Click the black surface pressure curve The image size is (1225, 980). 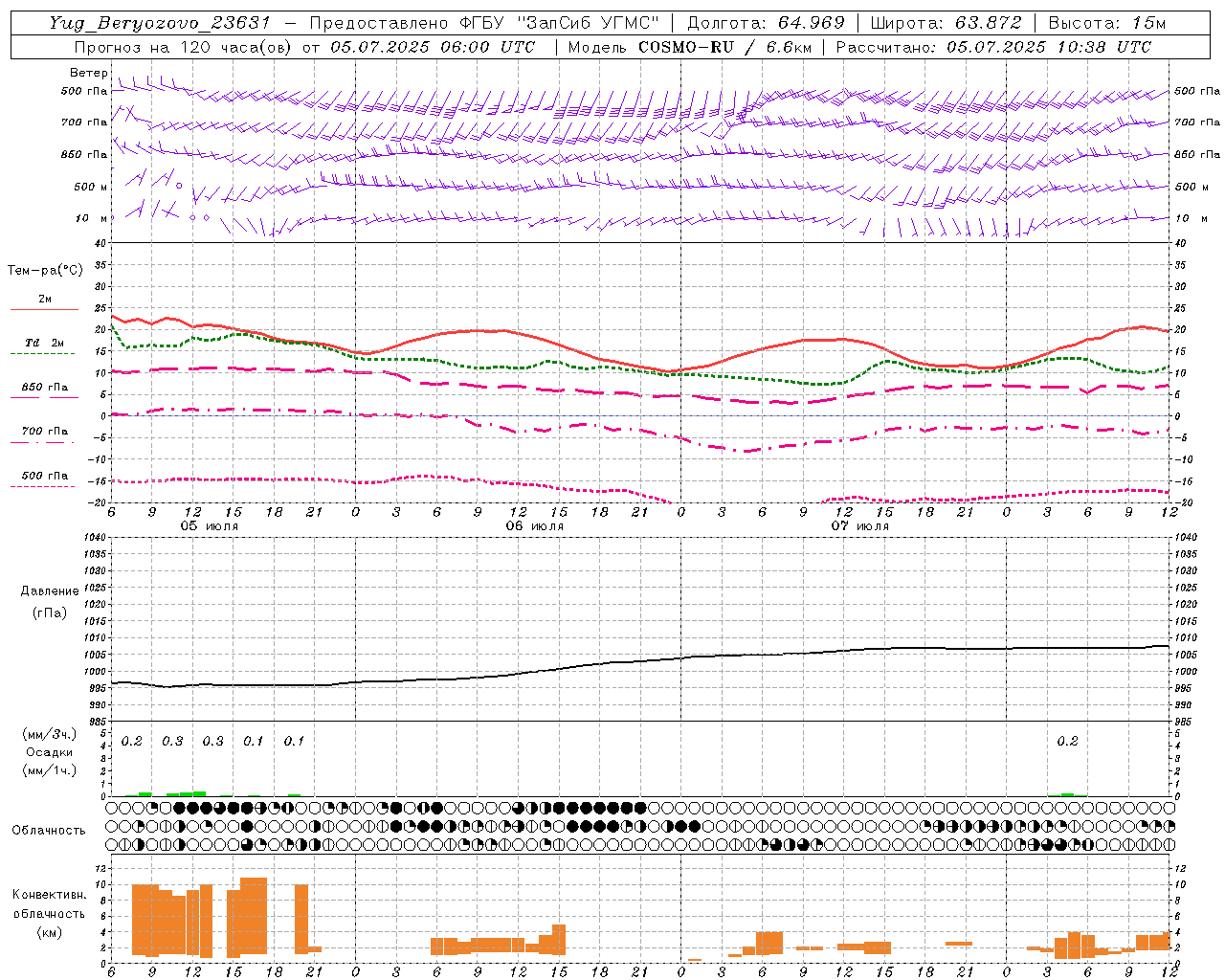point(639,660)
